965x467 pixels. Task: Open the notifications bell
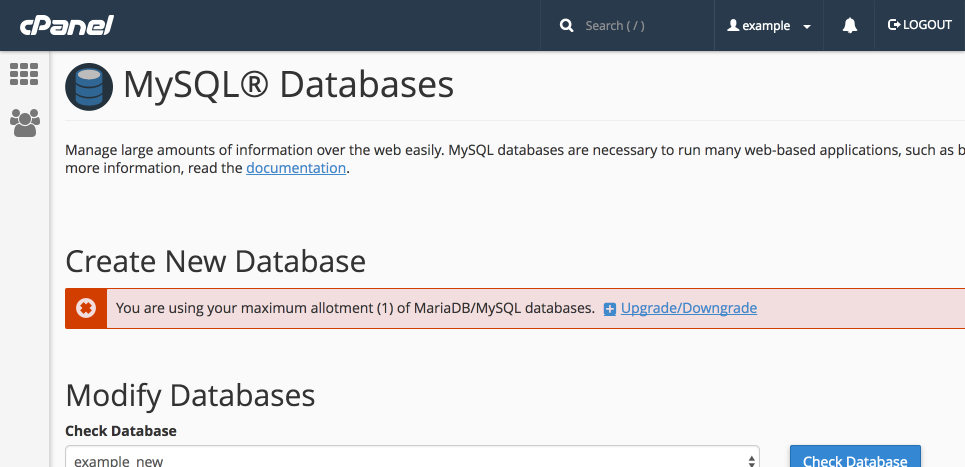tap(849, 25)
